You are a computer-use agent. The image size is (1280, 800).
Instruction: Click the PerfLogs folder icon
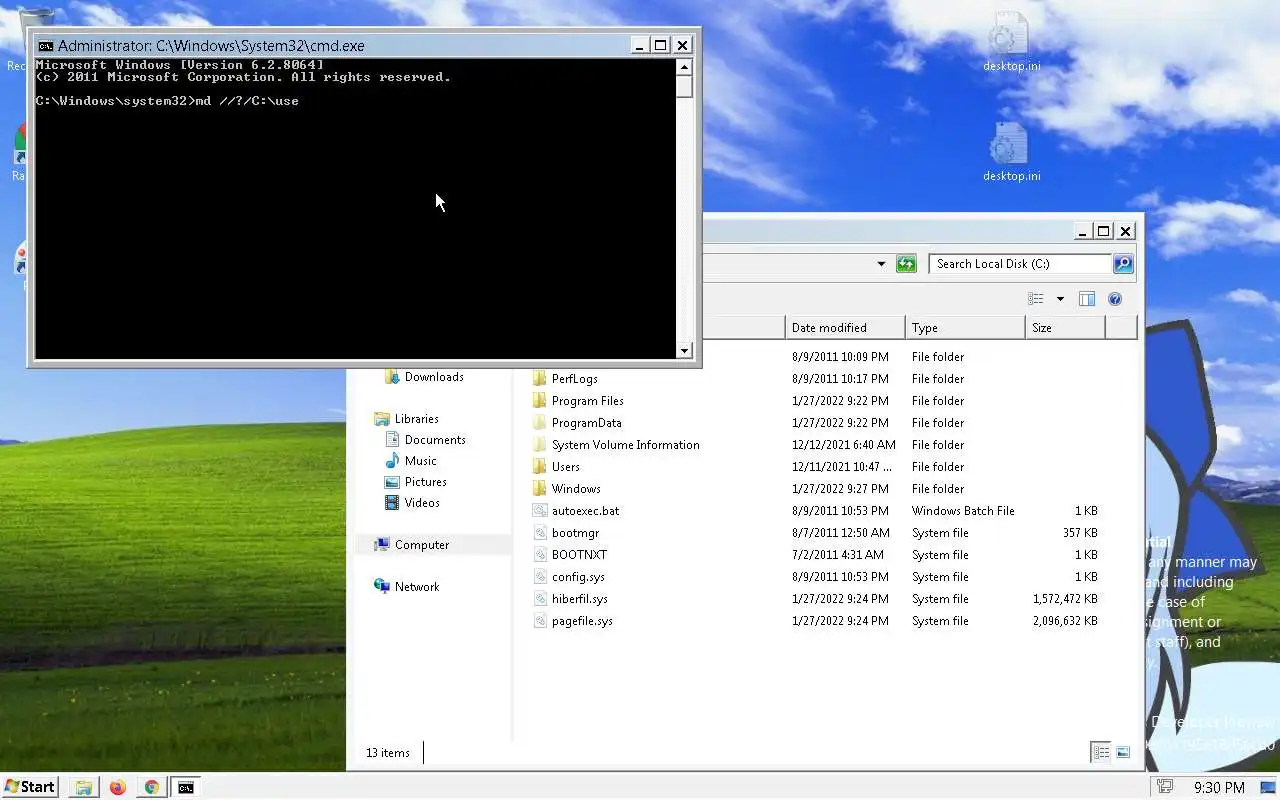[x=540, y=379]
